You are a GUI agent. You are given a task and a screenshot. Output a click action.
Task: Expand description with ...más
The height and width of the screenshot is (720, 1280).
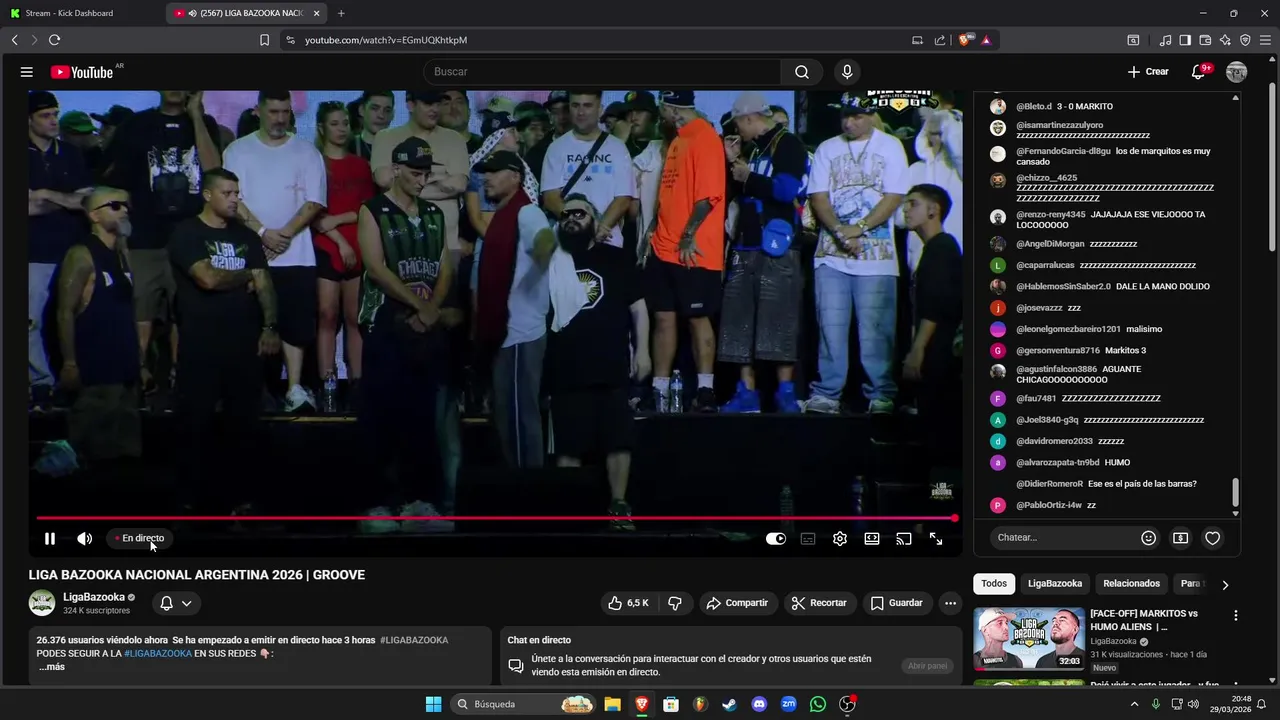pos(52,667)
